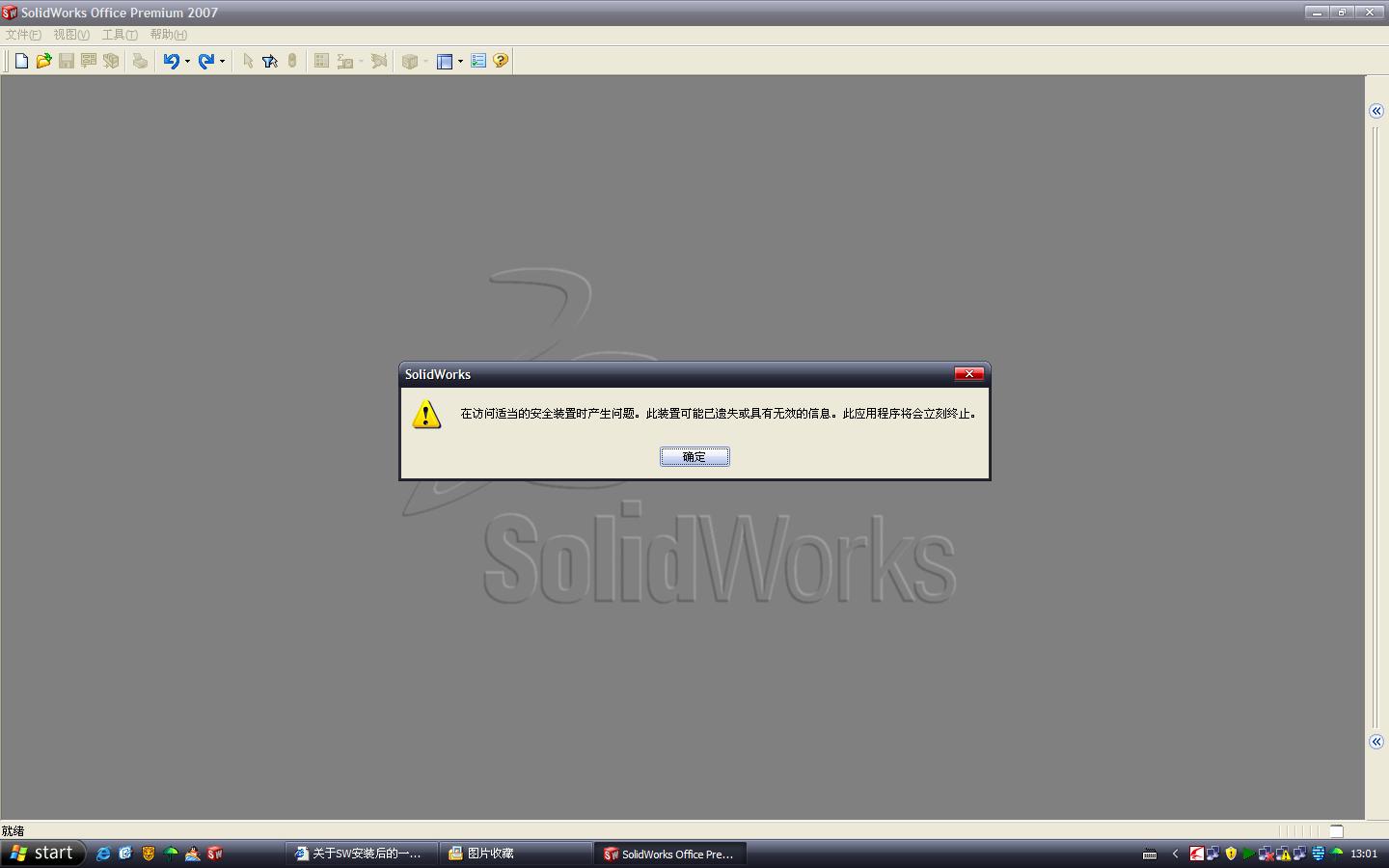Screen dimensions: 1389x868
Task: Click the network icon with yellow warning
Action: (x=1283, y=854)
